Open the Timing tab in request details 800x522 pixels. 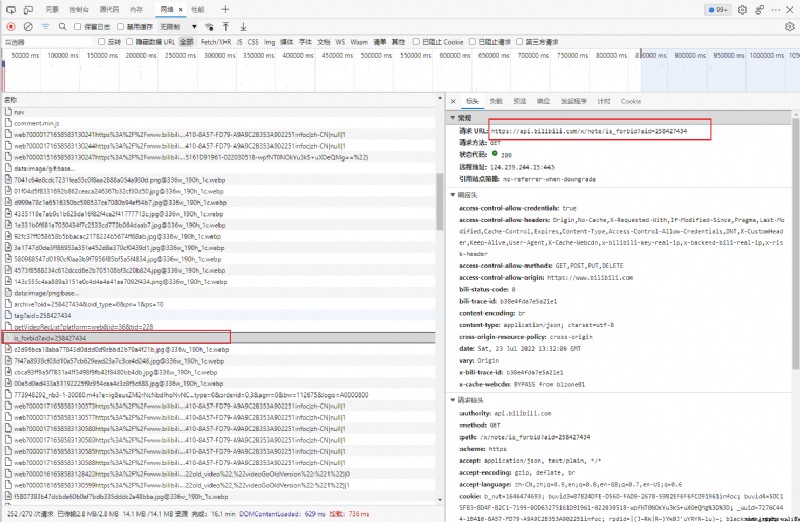click(604, 101)
